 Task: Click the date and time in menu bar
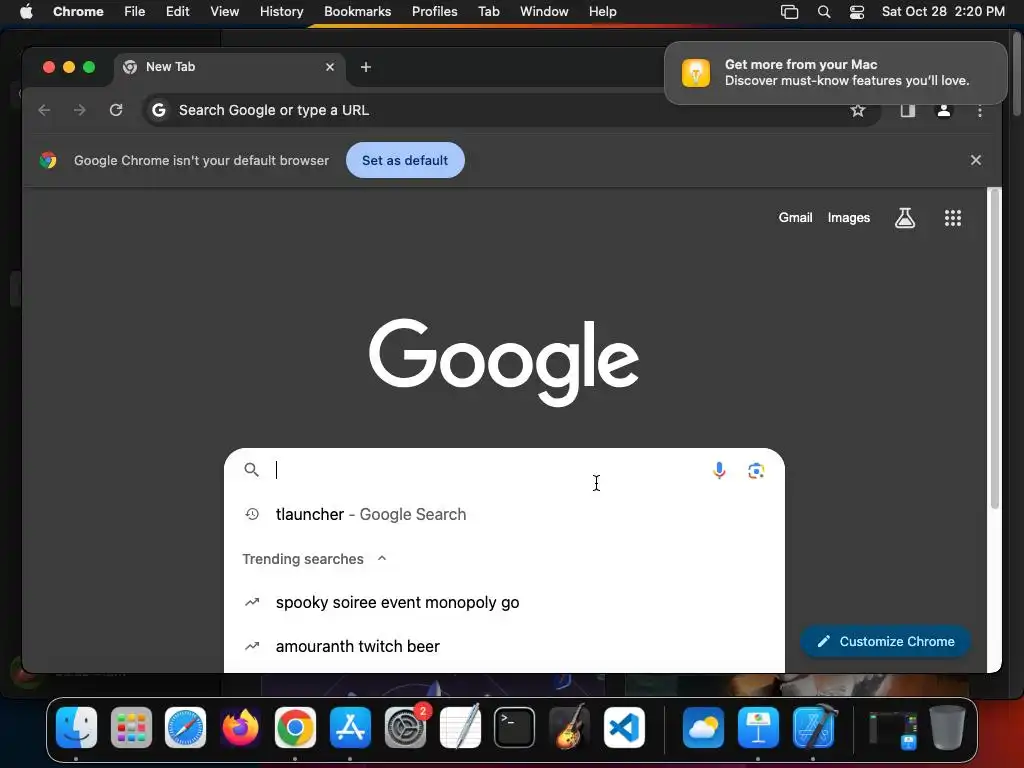point(943,12)
